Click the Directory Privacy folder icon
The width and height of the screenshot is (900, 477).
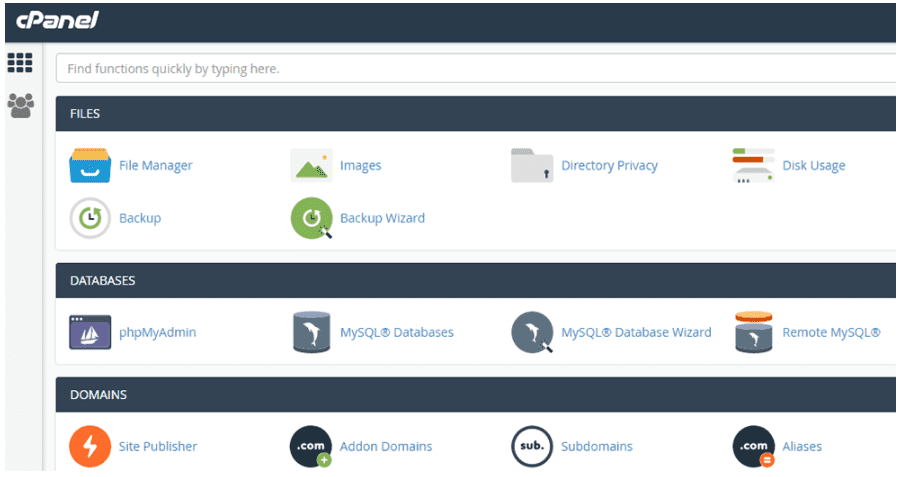coord(532,165)
